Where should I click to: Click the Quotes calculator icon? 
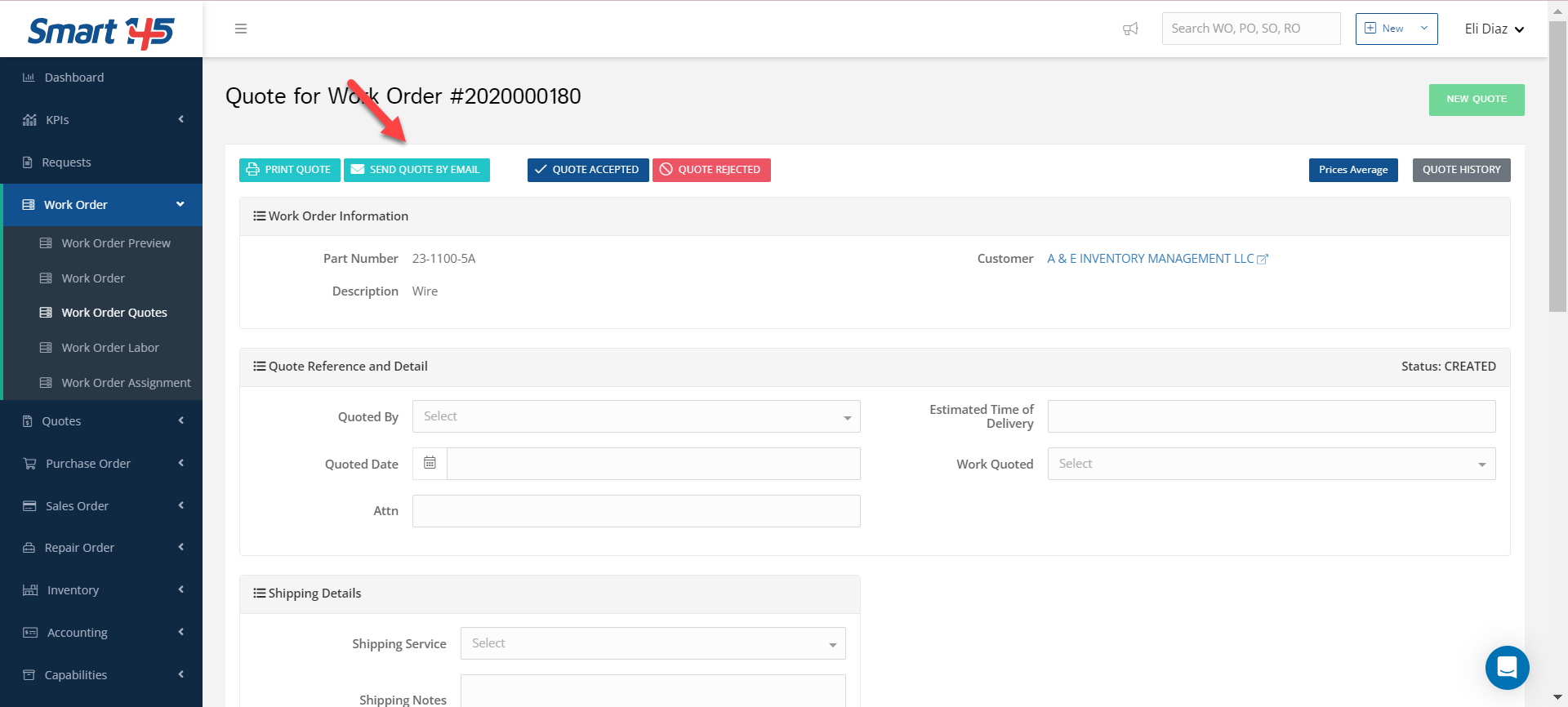[28, 421]
